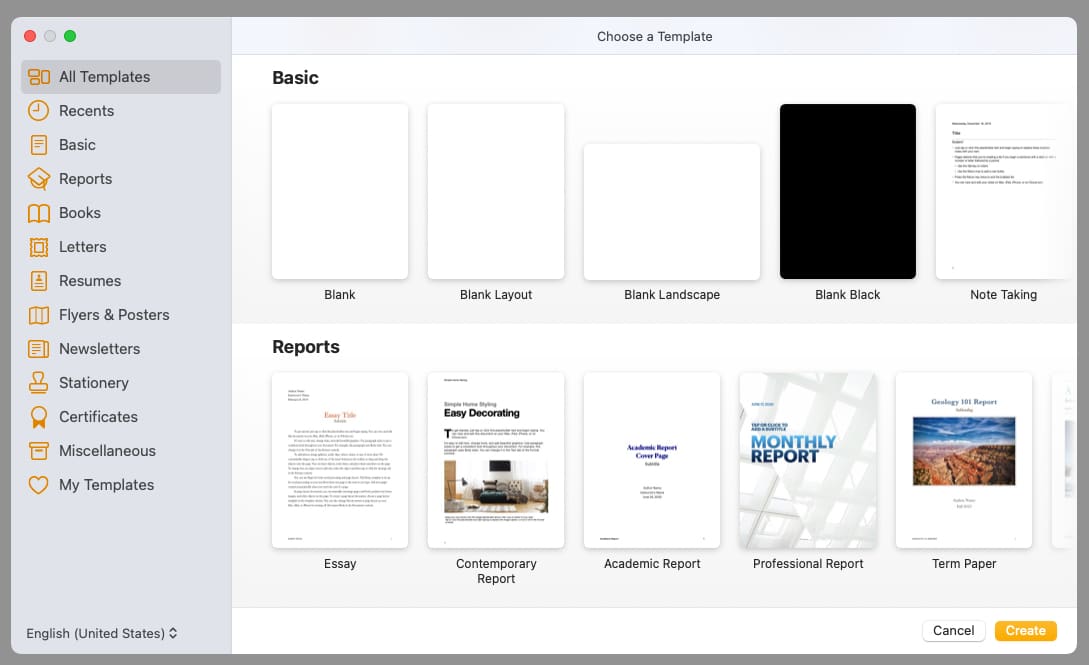
Task: Select the Resumes icon in sidebar
Action: [x=38, y=281]
